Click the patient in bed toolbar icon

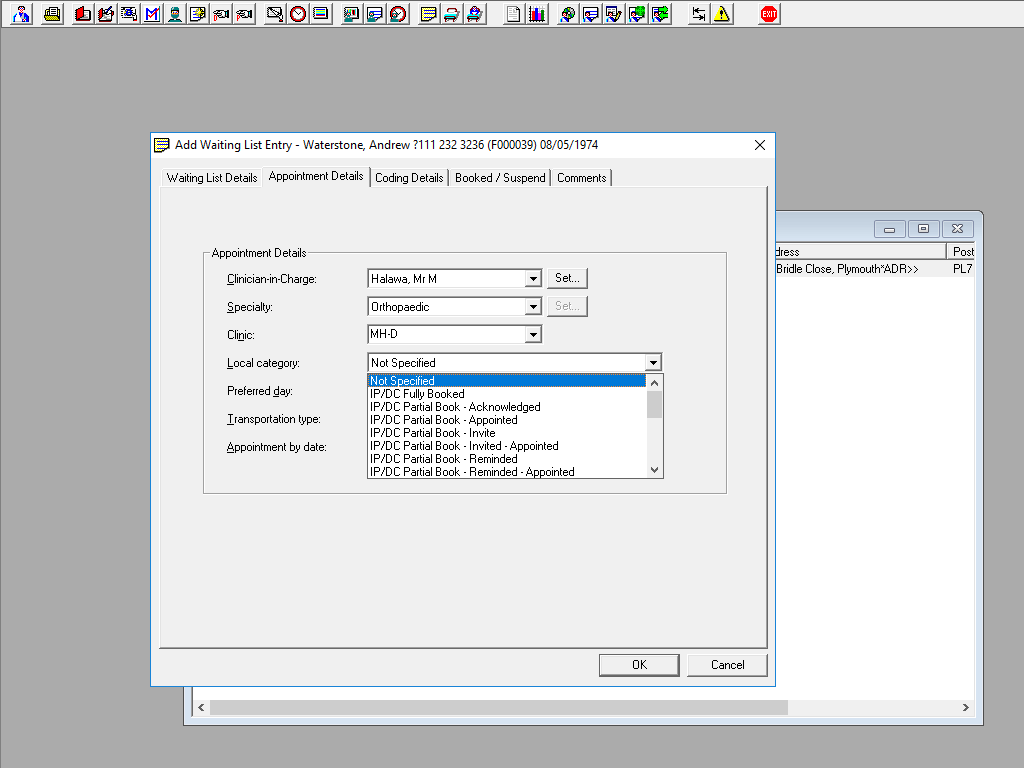point(475,14)
